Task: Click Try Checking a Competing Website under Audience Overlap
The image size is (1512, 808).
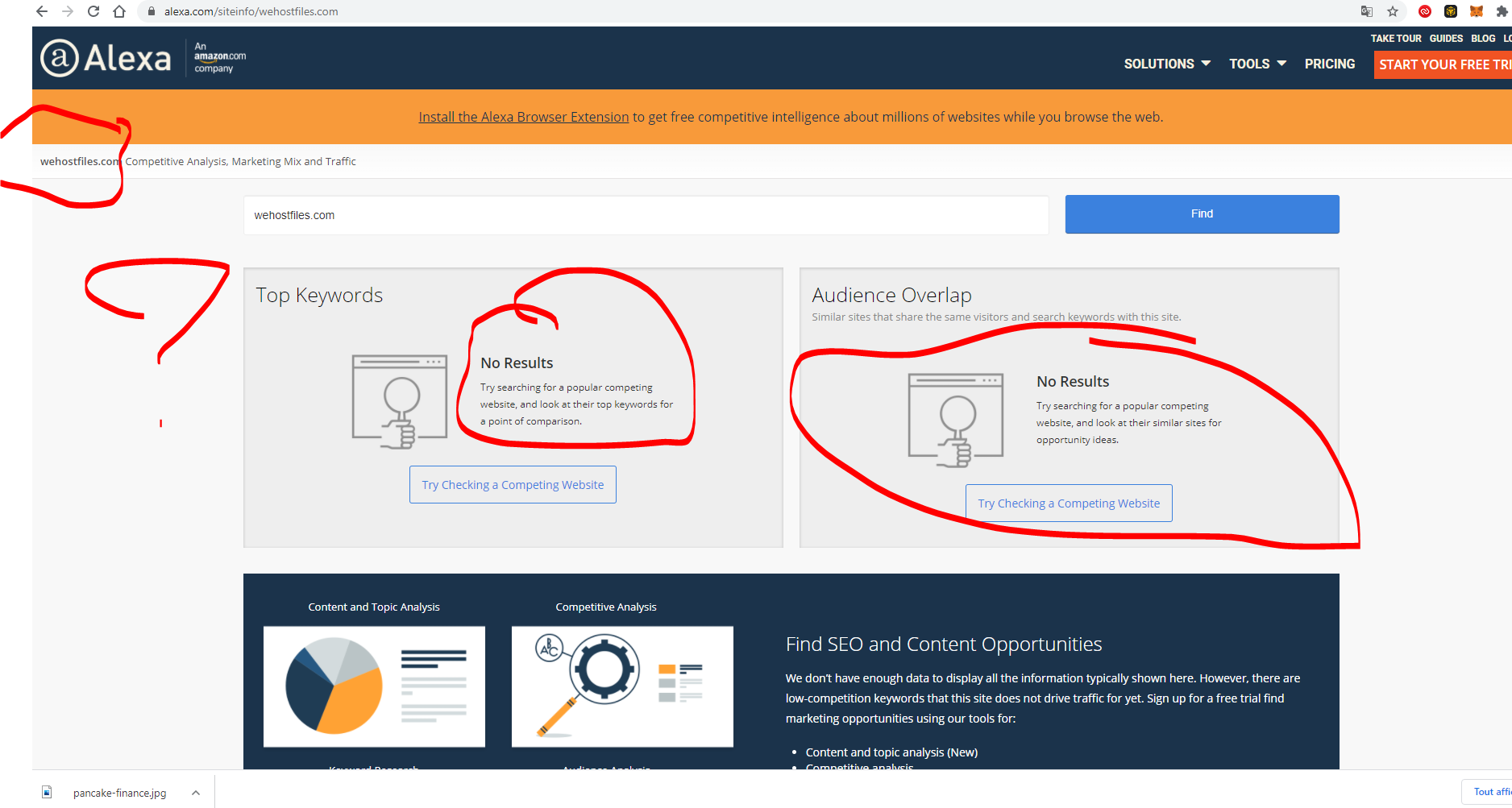Action: pos(1069,503)
